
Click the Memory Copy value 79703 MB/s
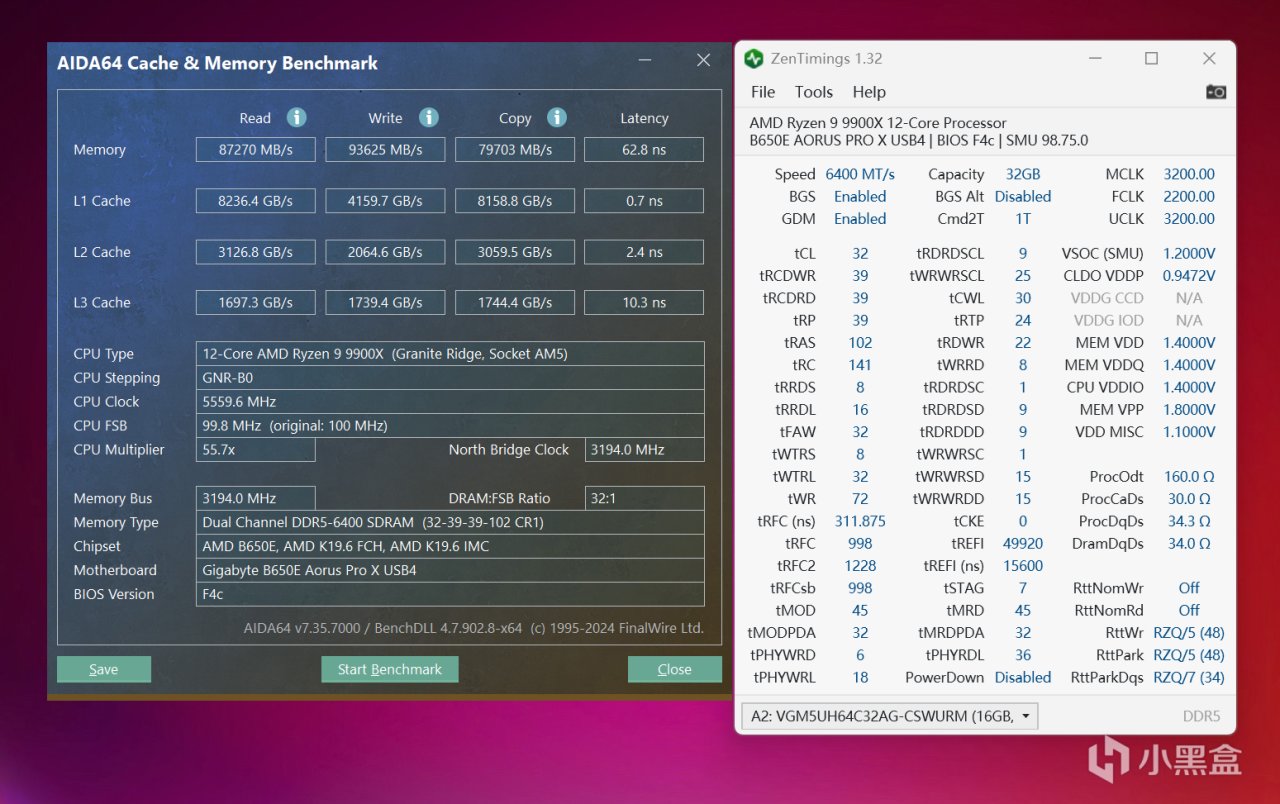click(x=515, y=150)
